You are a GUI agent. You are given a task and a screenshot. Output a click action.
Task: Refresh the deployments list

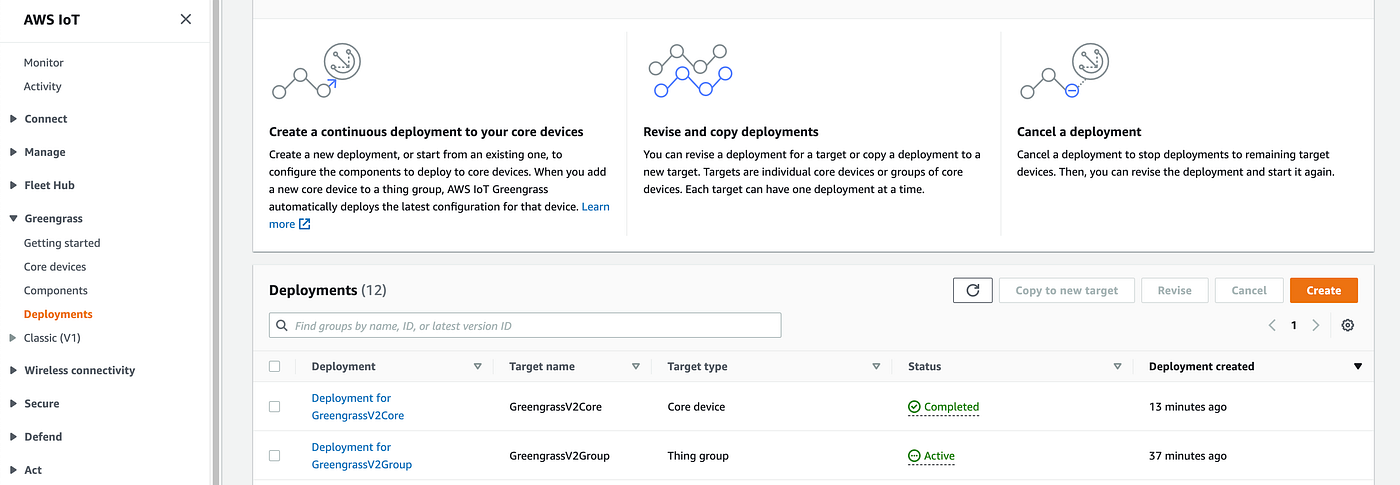pyautogui.click(x=972, y=290)
